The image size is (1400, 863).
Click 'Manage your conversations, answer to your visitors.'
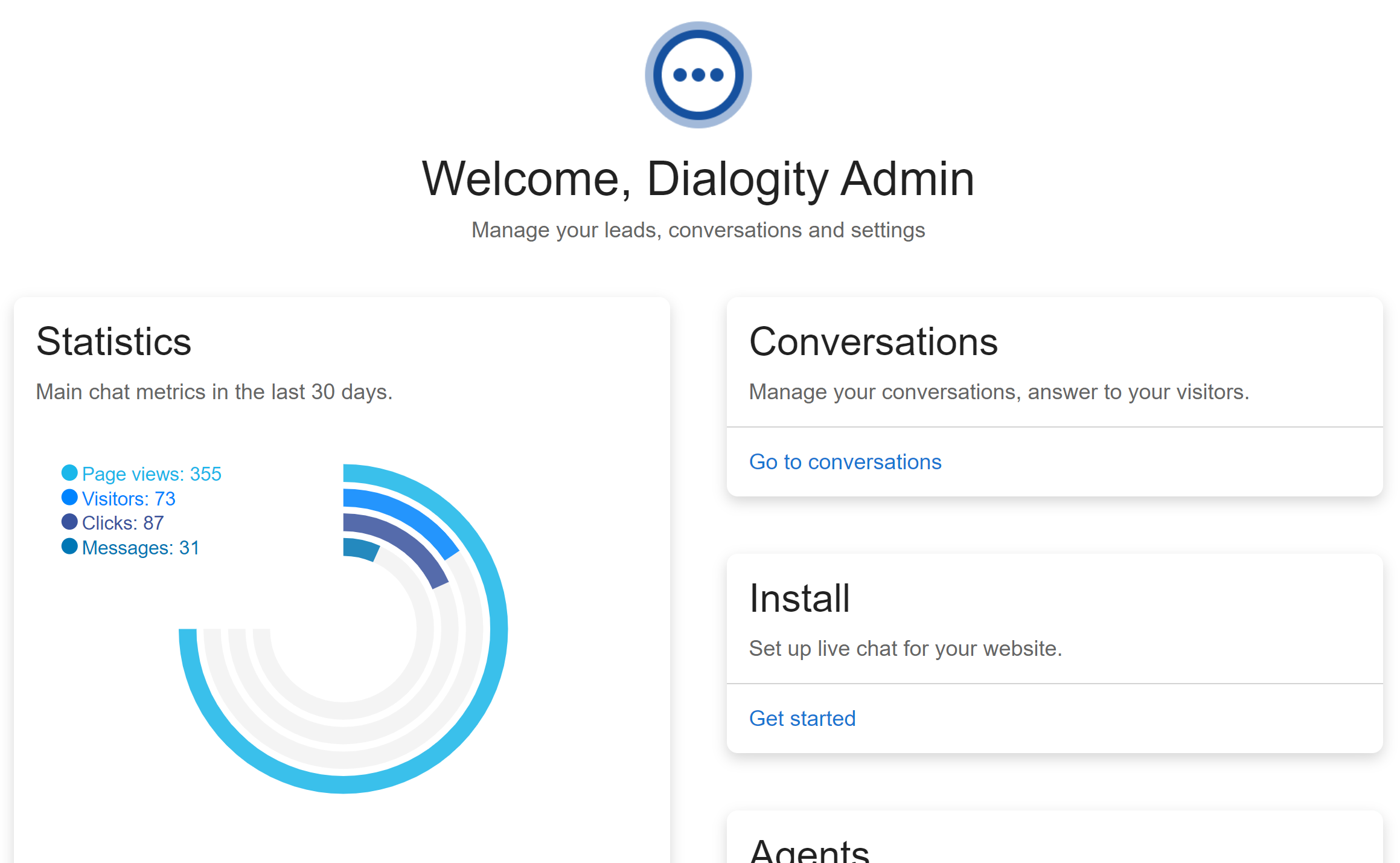(999, 392)
